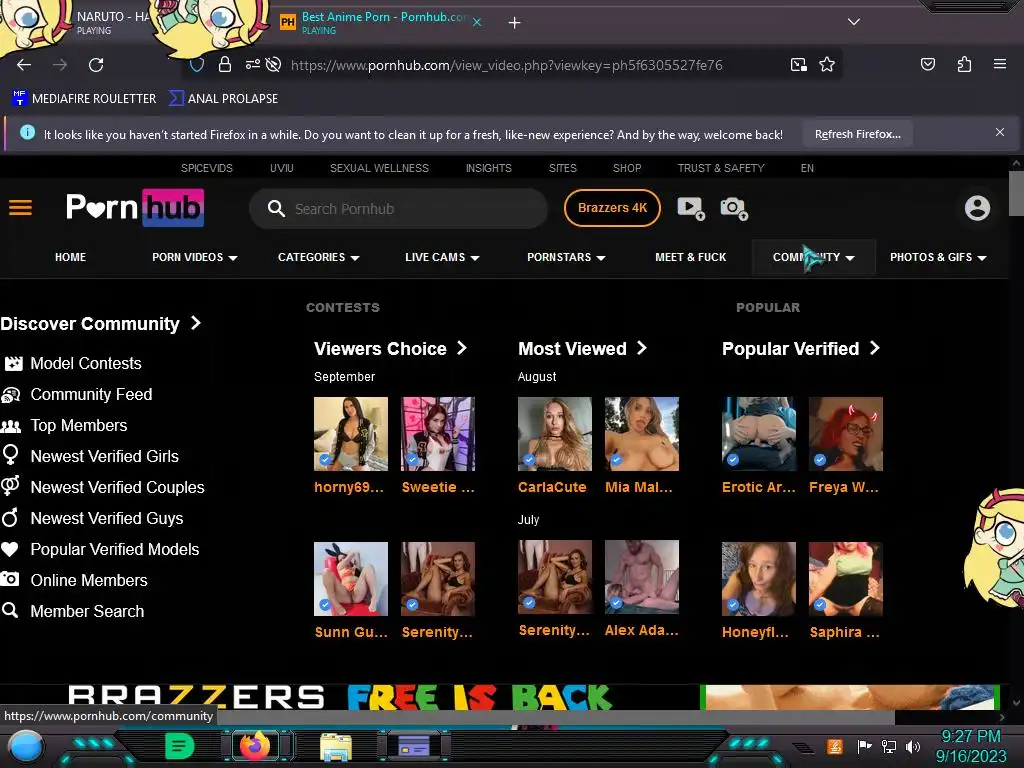Open Popular Verified heading arrow
The height and width of the screenshot is (768, 1024).
click(x=875, y=348)
